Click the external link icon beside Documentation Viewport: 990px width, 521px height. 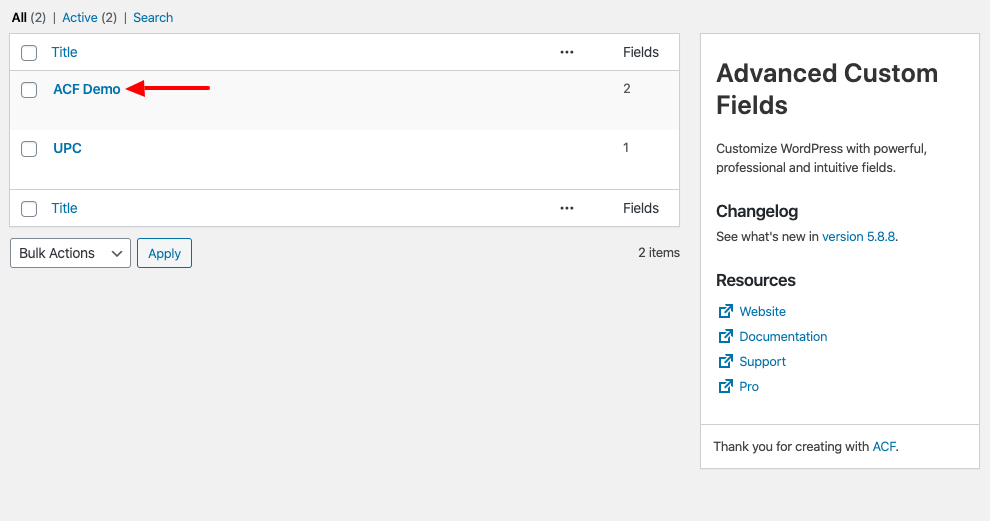(725, 336)
